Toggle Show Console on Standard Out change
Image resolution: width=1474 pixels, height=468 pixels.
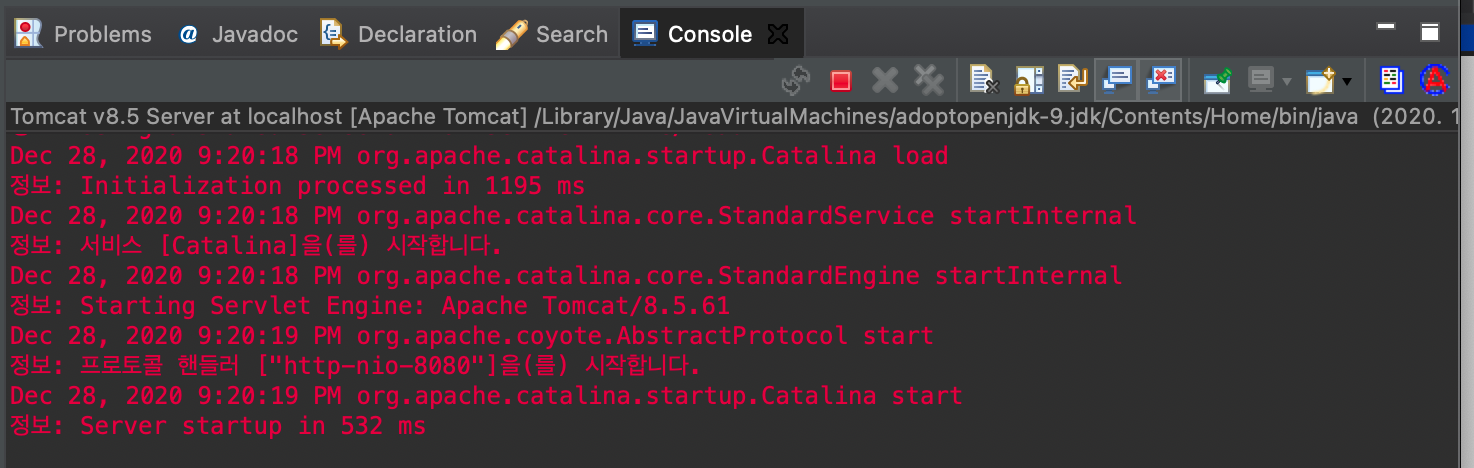(x=1116, y=80)
